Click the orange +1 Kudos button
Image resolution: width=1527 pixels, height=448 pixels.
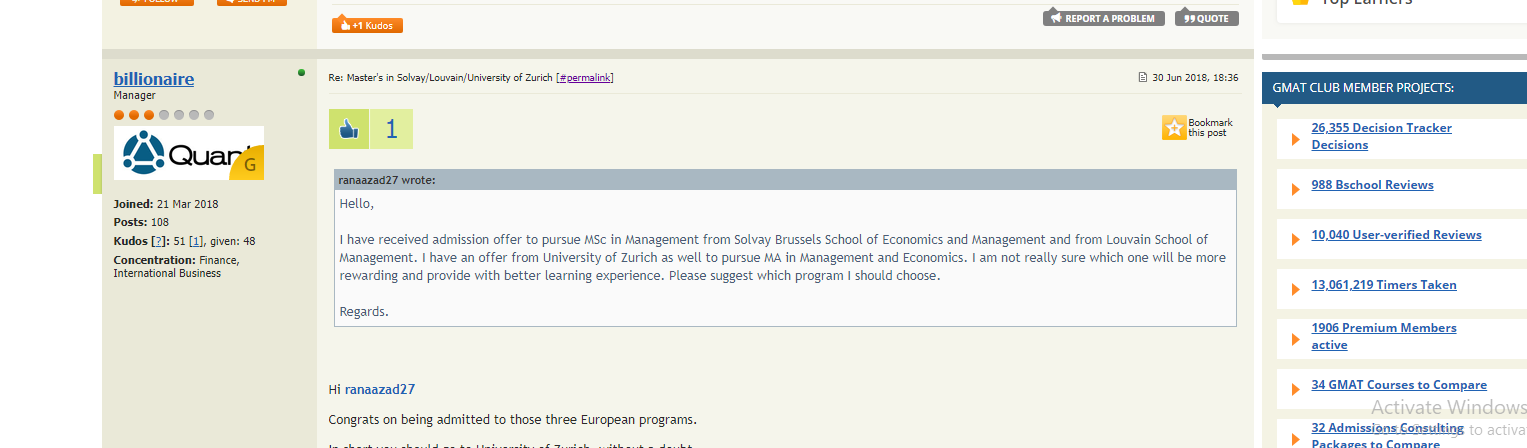click(x=367, y=25)
